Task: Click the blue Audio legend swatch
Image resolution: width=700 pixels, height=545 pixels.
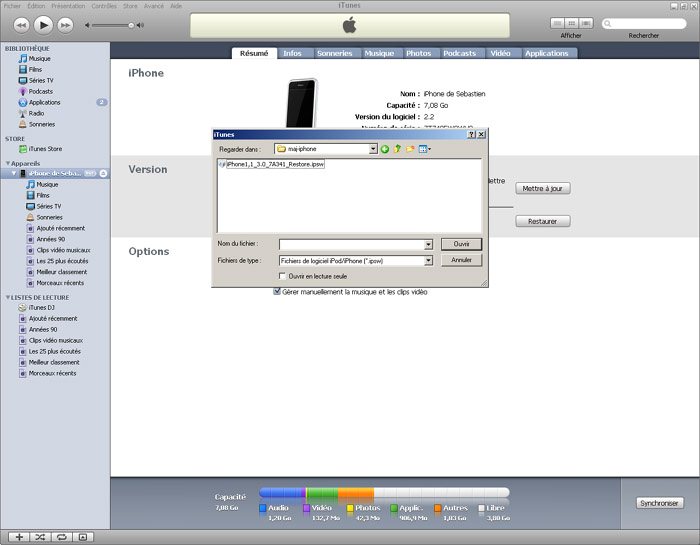Action: click(x=262, y=508)
